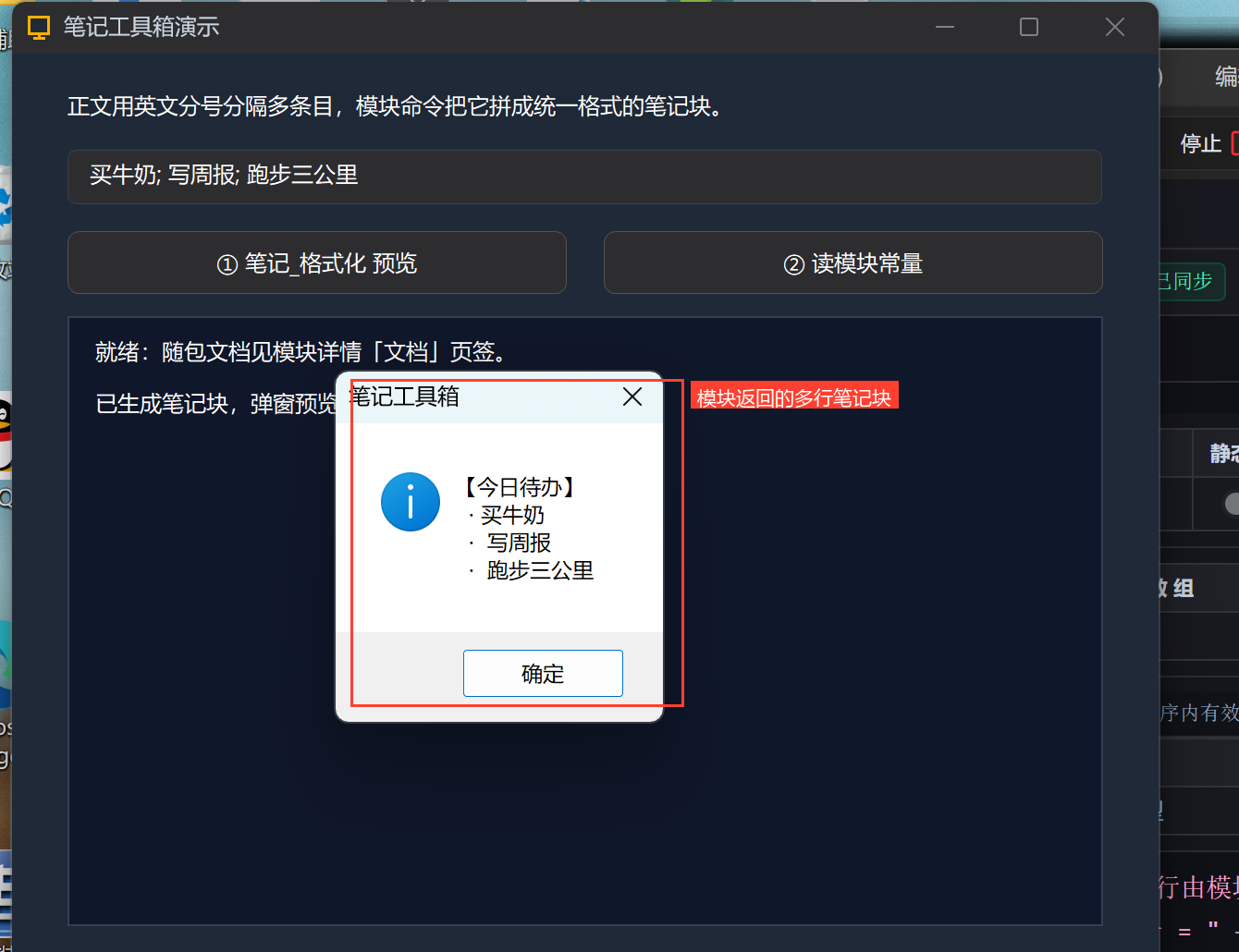Close the 笔记工具箱 message dialog
Image resolution: width=1239 pixels, height=952 pixels.
pyautogui.click(x=632, y=397)
